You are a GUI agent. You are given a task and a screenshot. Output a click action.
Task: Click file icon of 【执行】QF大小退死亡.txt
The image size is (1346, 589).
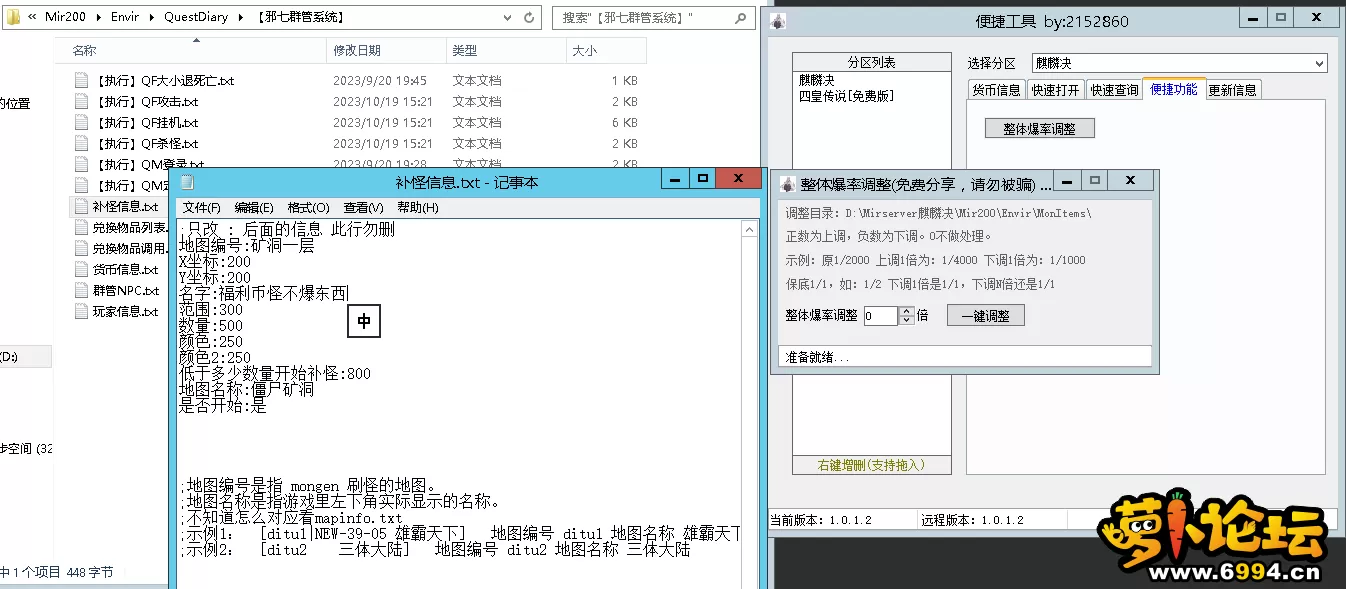click(82, 81)
